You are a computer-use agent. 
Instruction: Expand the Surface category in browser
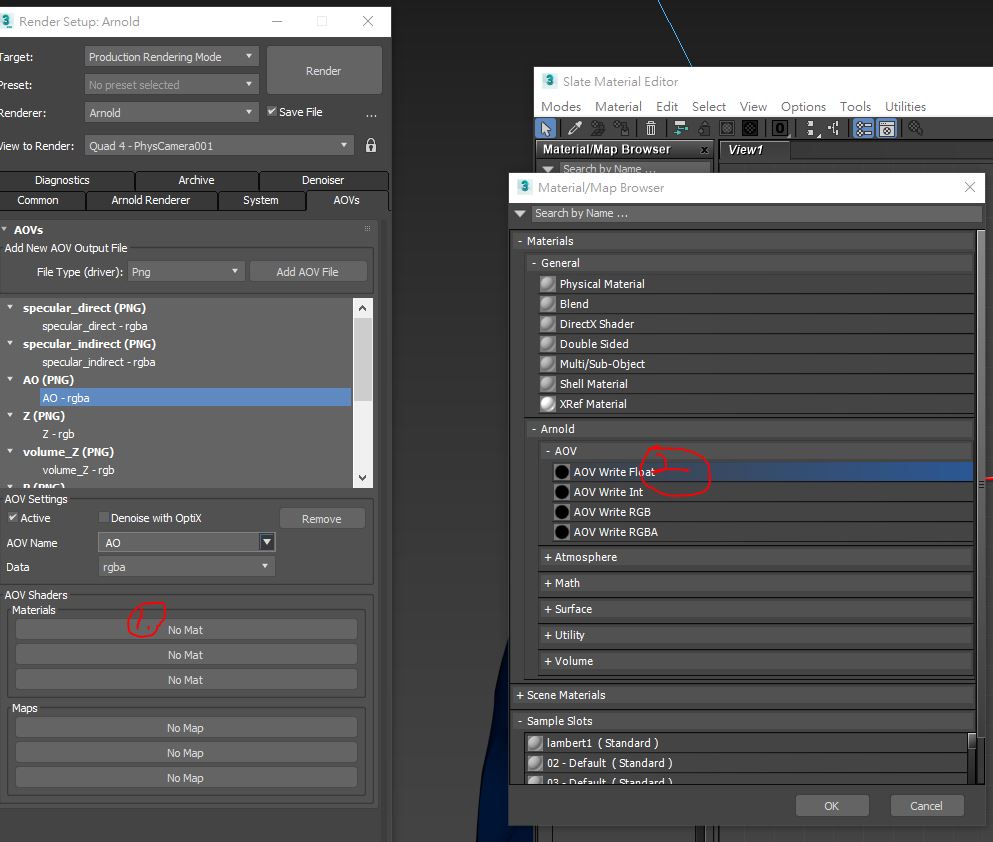(573, 609)
